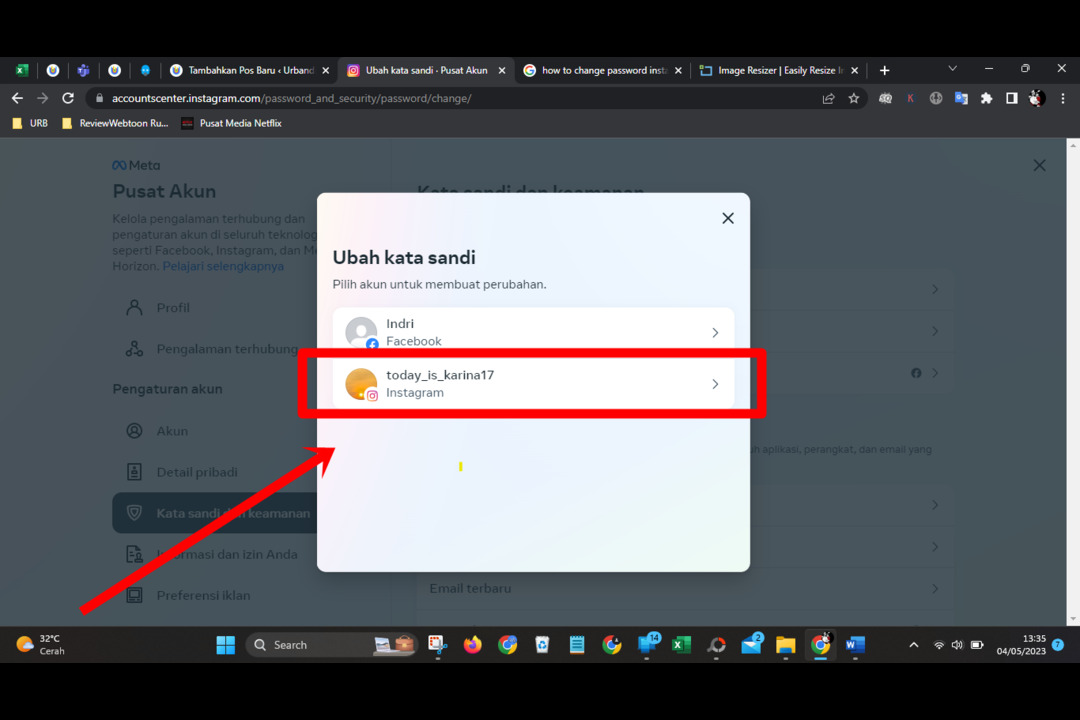Select the pinned green Excel tab
The height and width of the screenshot is (720, 1080).
click(x=22, y=70)
